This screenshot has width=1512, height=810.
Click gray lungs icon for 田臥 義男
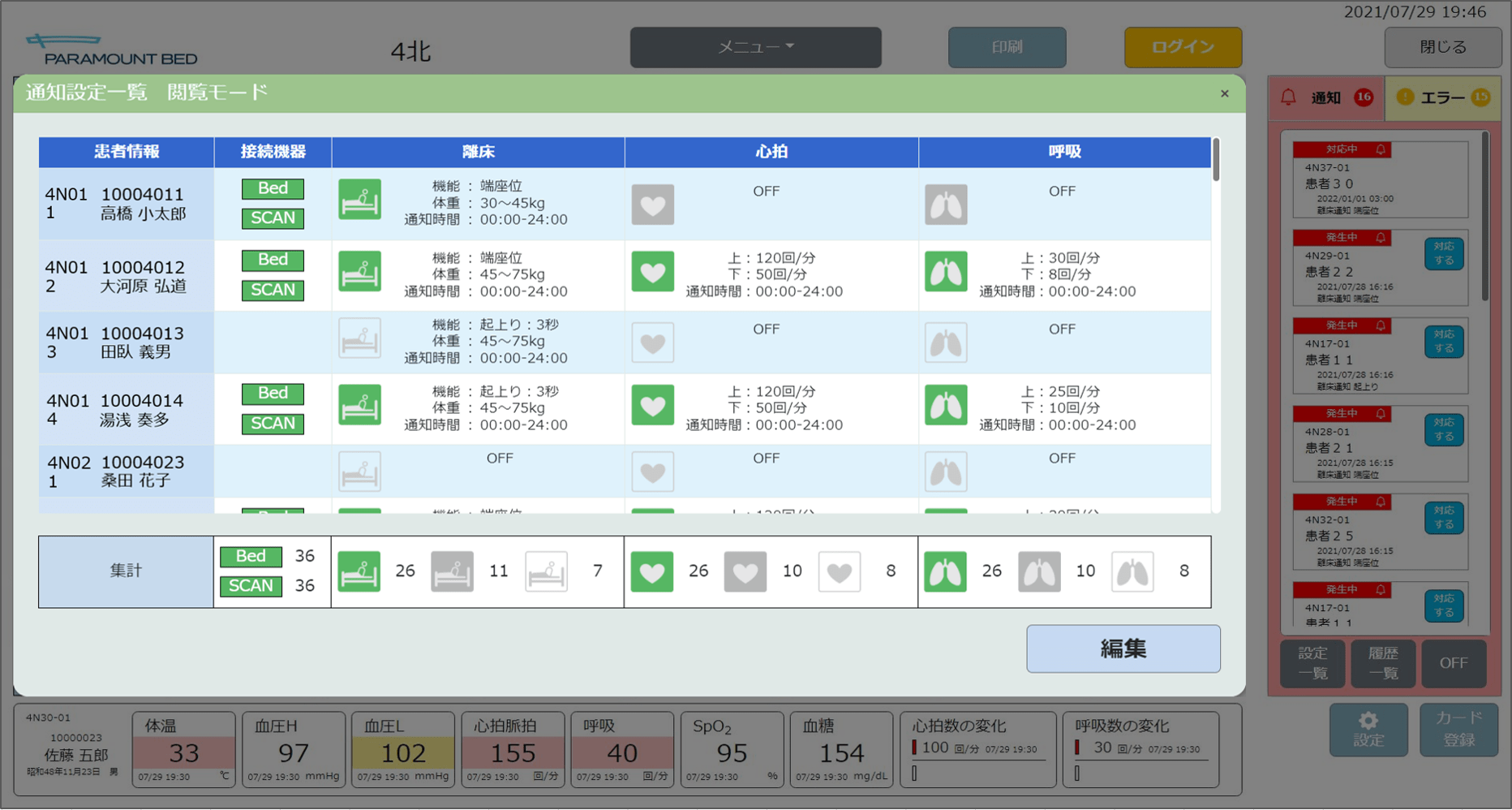pos(946,343)
